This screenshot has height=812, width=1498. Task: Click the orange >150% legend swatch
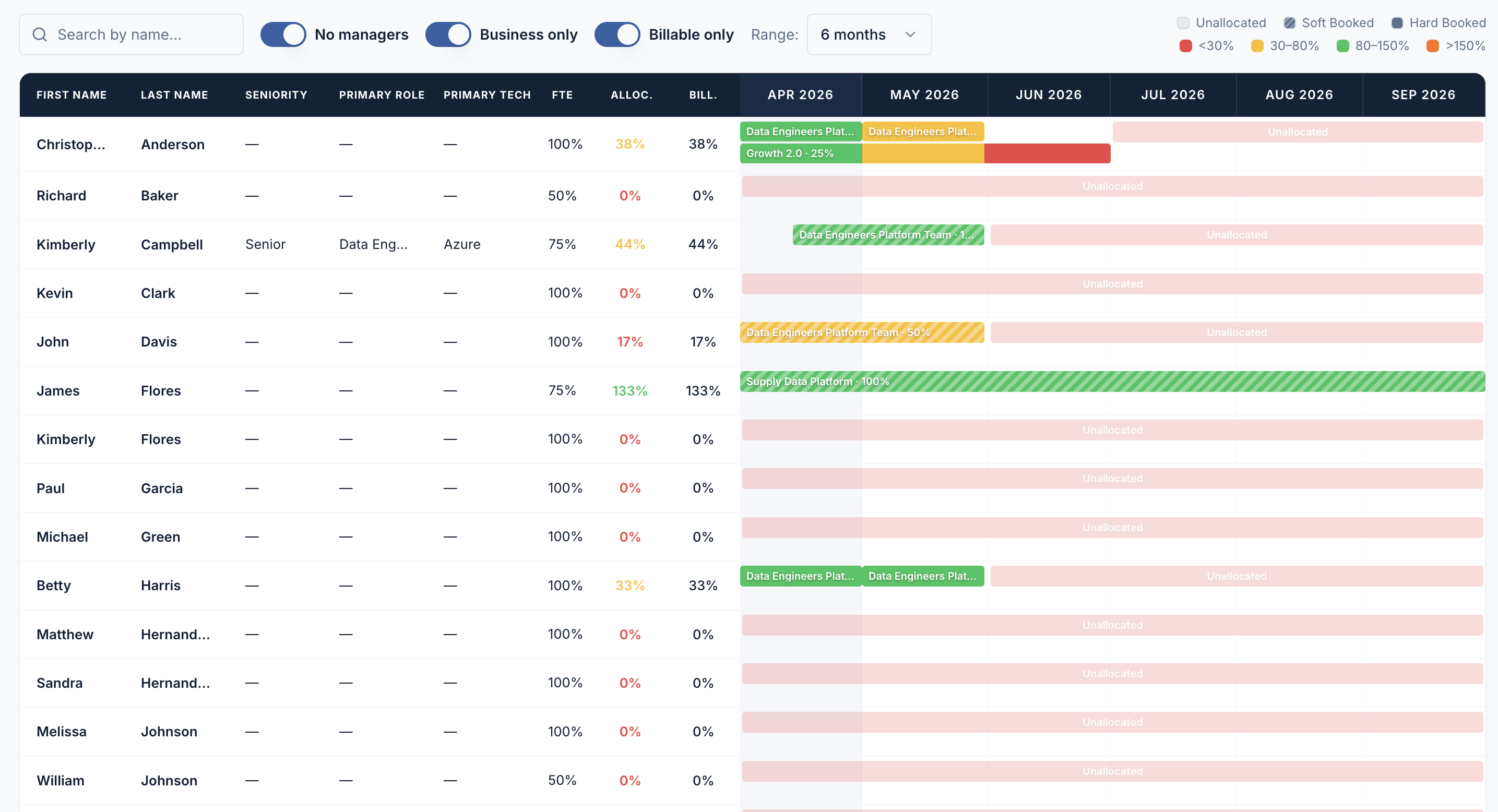1432,46
